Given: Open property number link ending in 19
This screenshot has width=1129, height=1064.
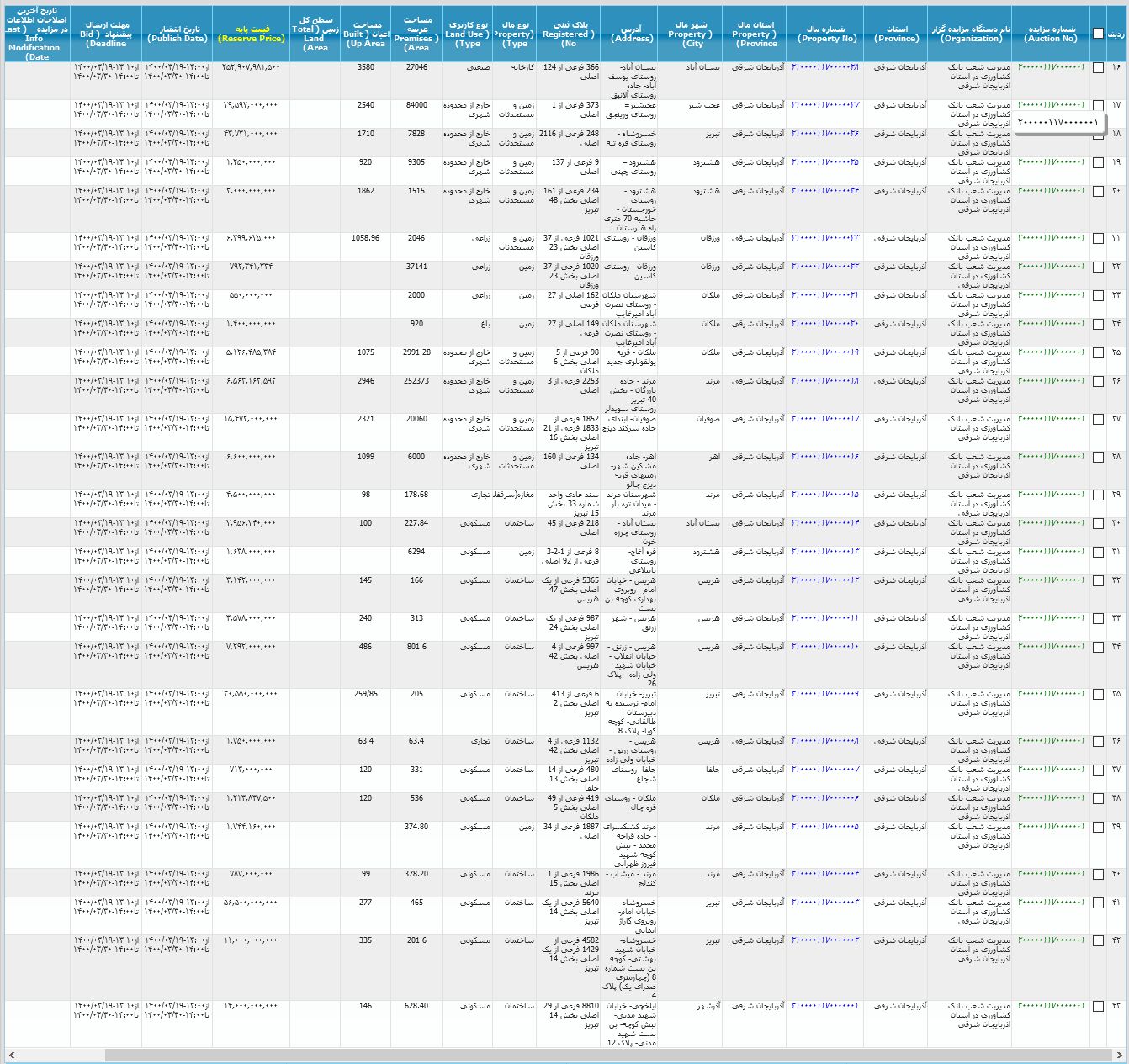Looking at the screenshot, I should [x=825, y=352].
